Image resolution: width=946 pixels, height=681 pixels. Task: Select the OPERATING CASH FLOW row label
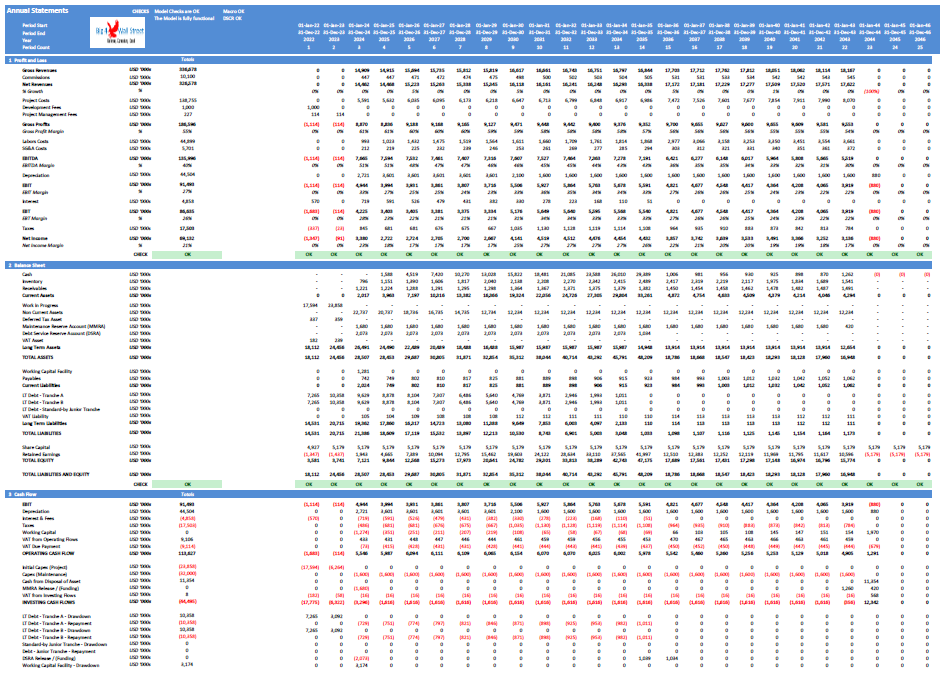click(48, 553)
